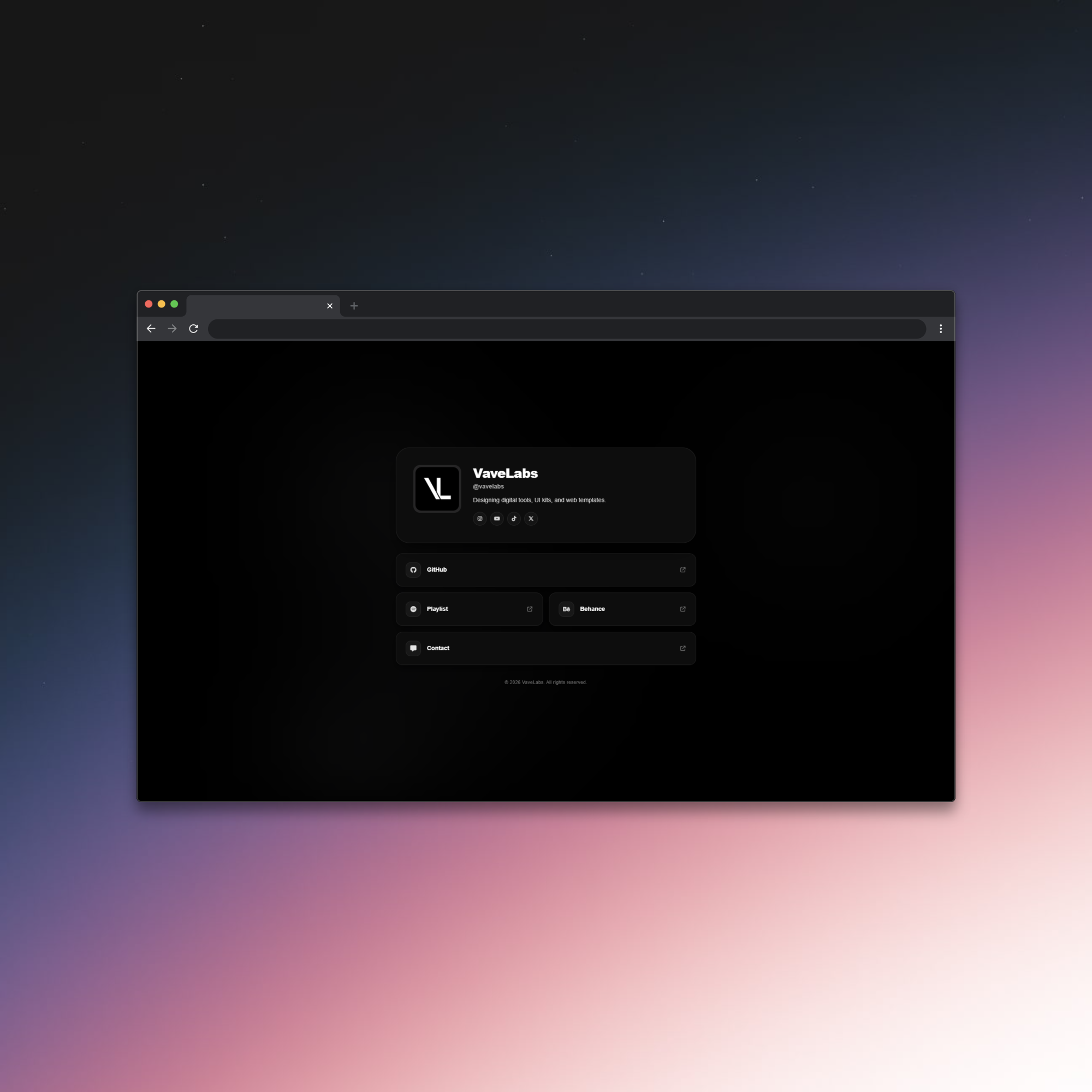Open the Behance link text
Image resolution: width=1092 pixels, height=1092 pixels.
(x=592, y=609)
